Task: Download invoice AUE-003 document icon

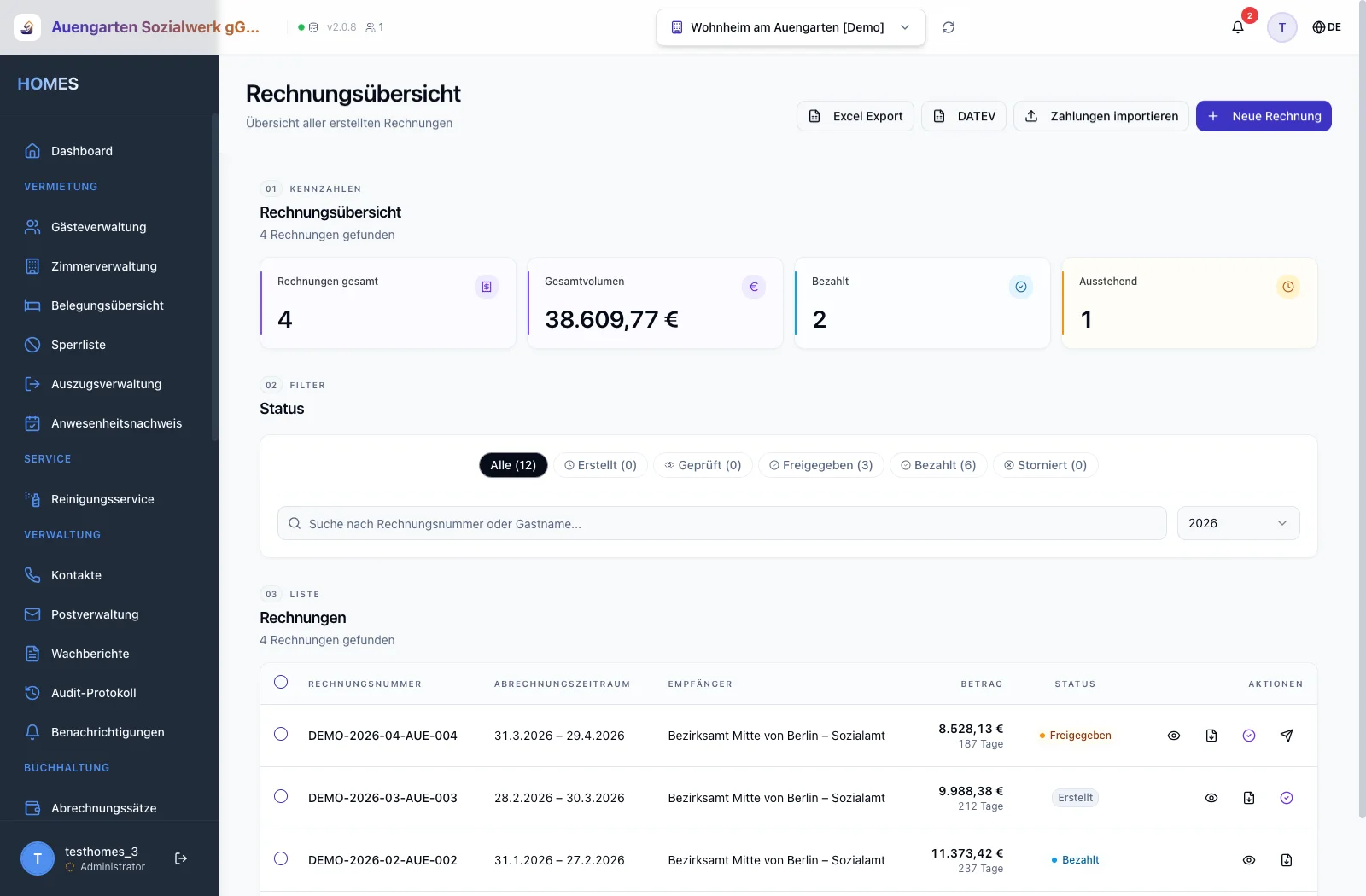Action: (1249, 798)
